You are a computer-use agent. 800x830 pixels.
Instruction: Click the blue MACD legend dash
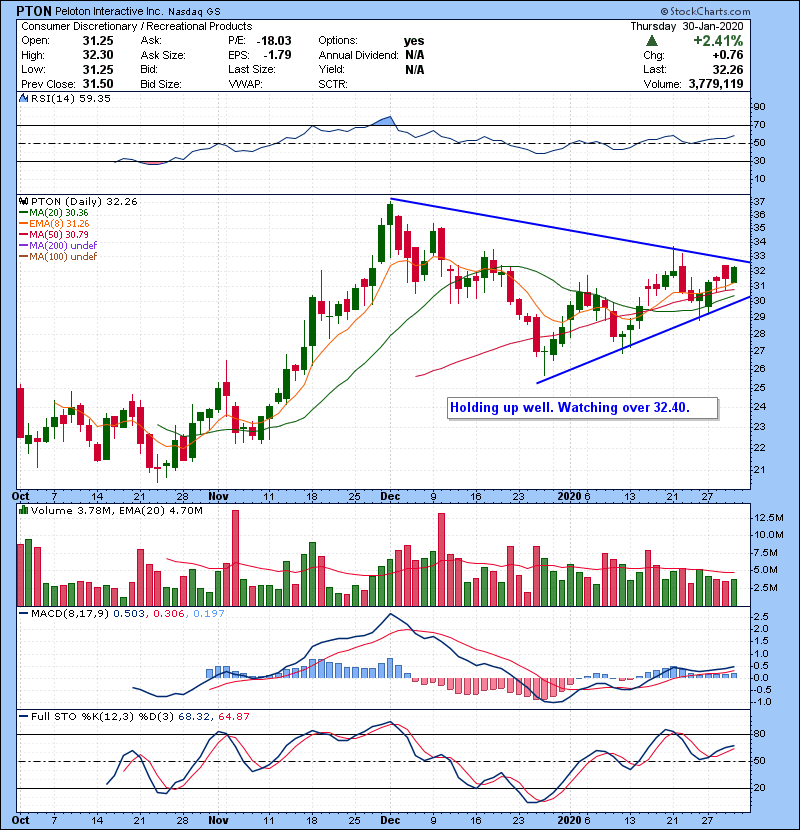23,614
